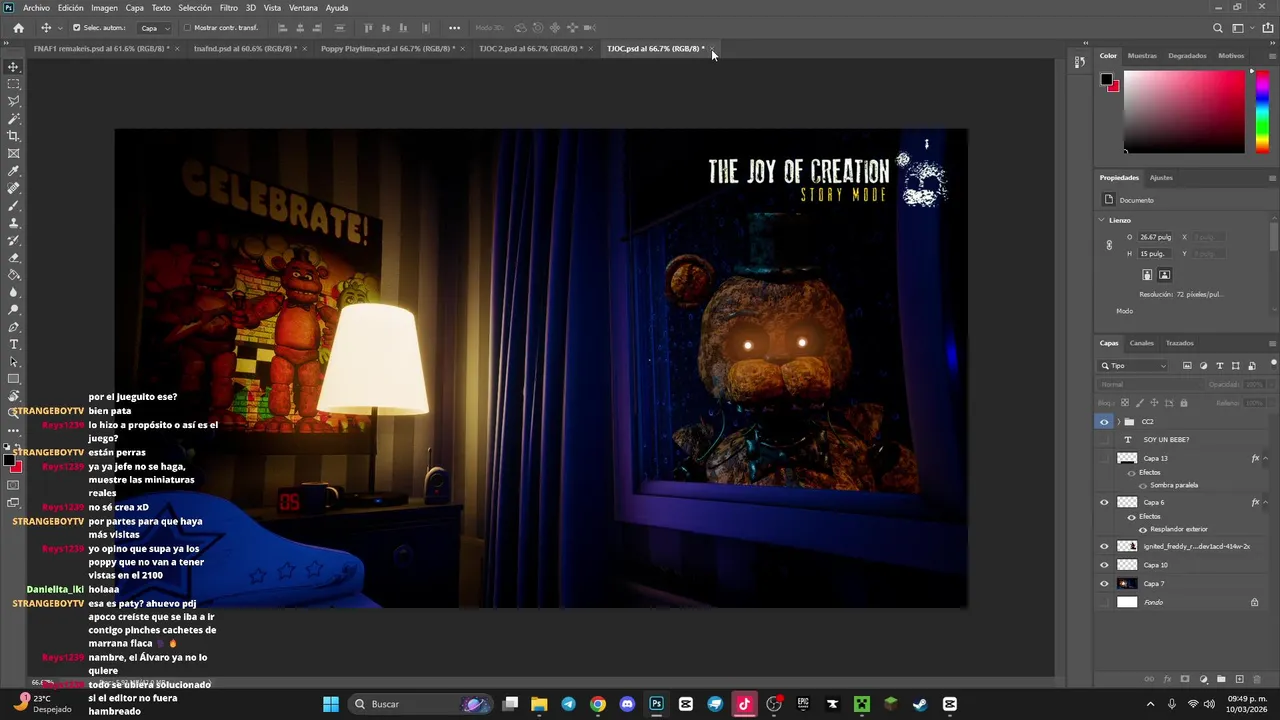Select the Spot Healing Brush tool
The width and height of the screenshot is (1280, 720).
[13, 188]
